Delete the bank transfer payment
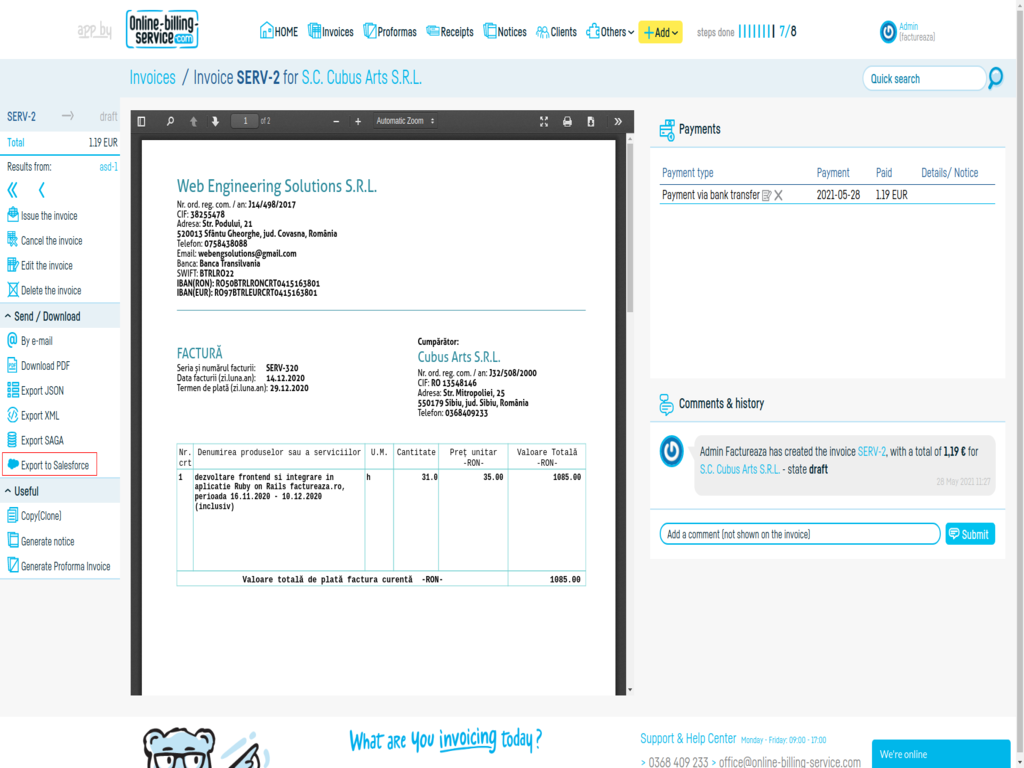This screenshot has height=768, width=1024. 778,195
